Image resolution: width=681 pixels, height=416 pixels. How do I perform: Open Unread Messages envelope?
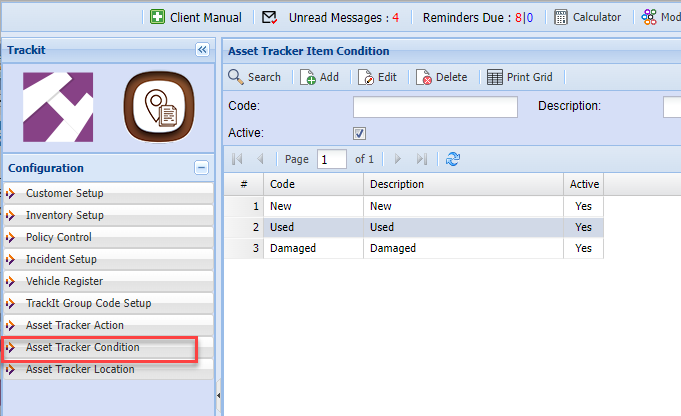coord(269,17)
